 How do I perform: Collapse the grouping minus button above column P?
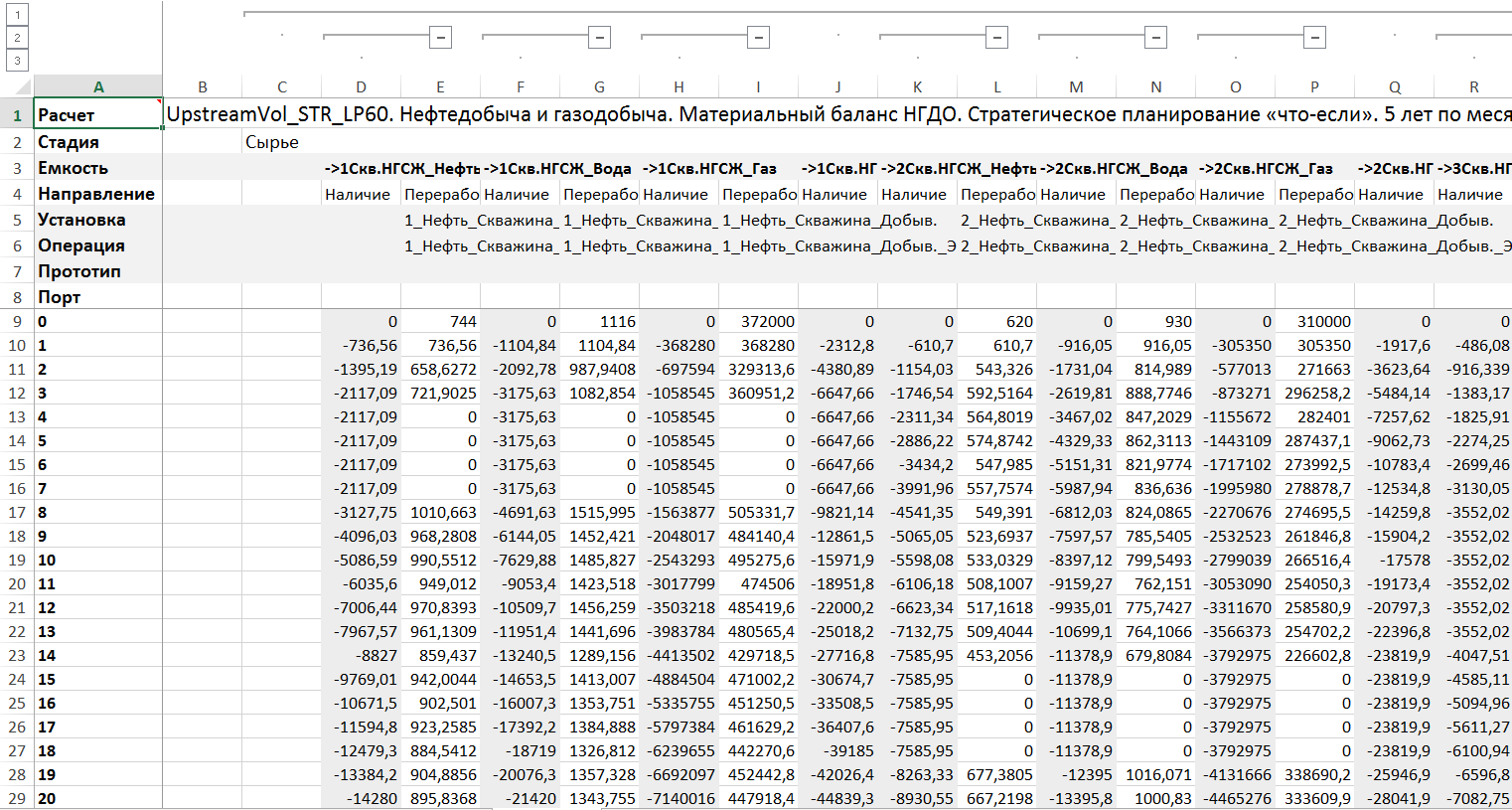(1314, 38)
